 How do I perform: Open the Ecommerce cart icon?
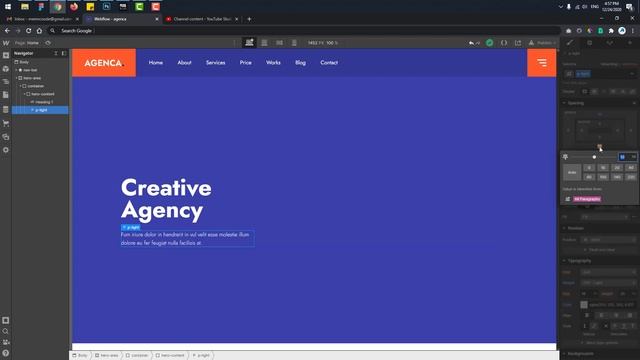(x=6, y=123)
